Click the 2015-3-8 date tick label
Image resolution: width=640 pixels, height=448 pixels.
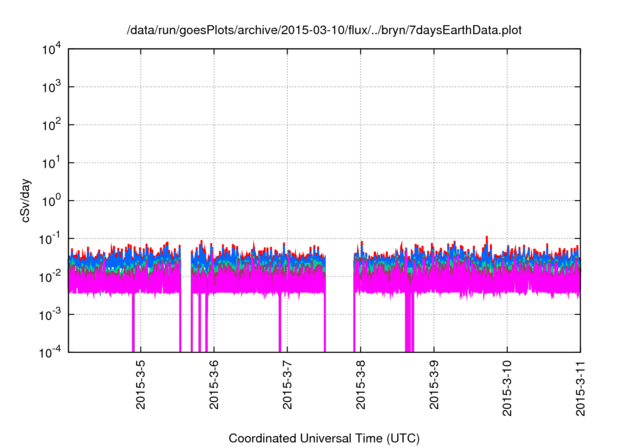pos(360,385)
